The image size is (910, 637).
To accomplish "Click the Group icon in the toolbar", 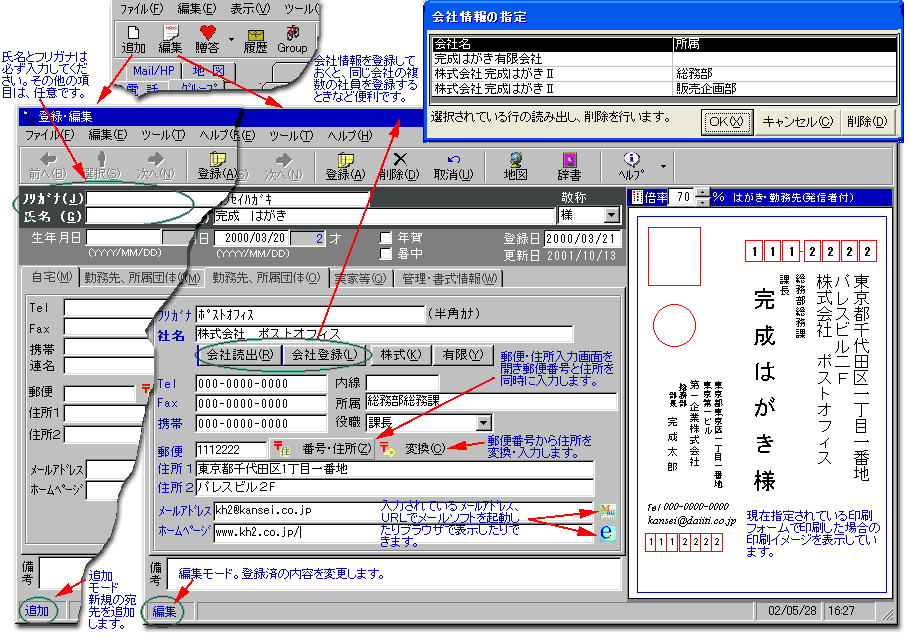I will 292,39.
